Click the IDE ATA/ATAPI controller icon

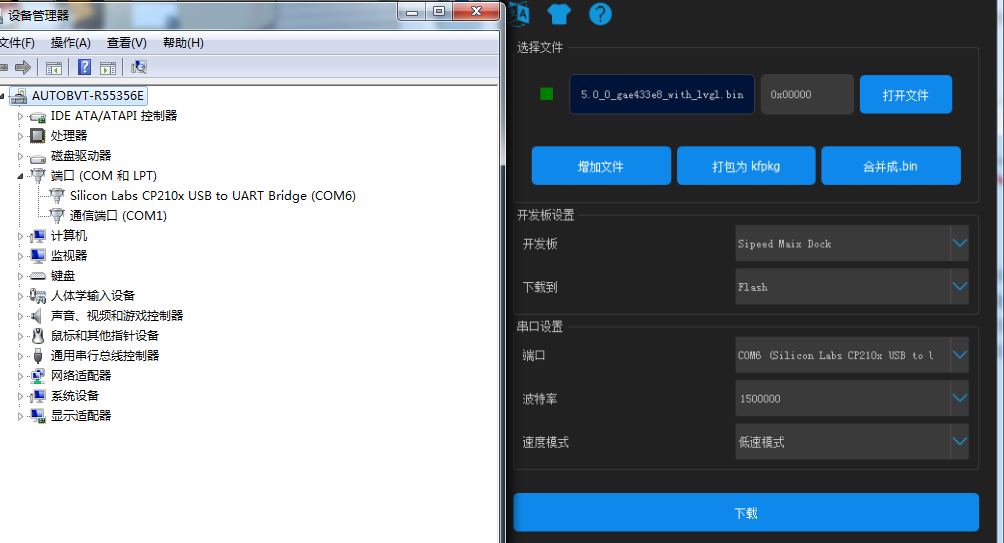38,117
